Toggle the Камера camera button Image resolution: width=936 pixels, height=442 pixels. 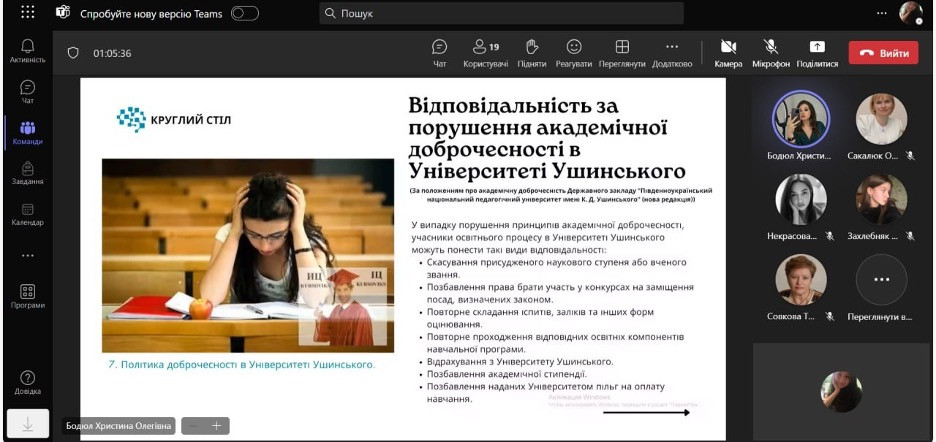728,53
